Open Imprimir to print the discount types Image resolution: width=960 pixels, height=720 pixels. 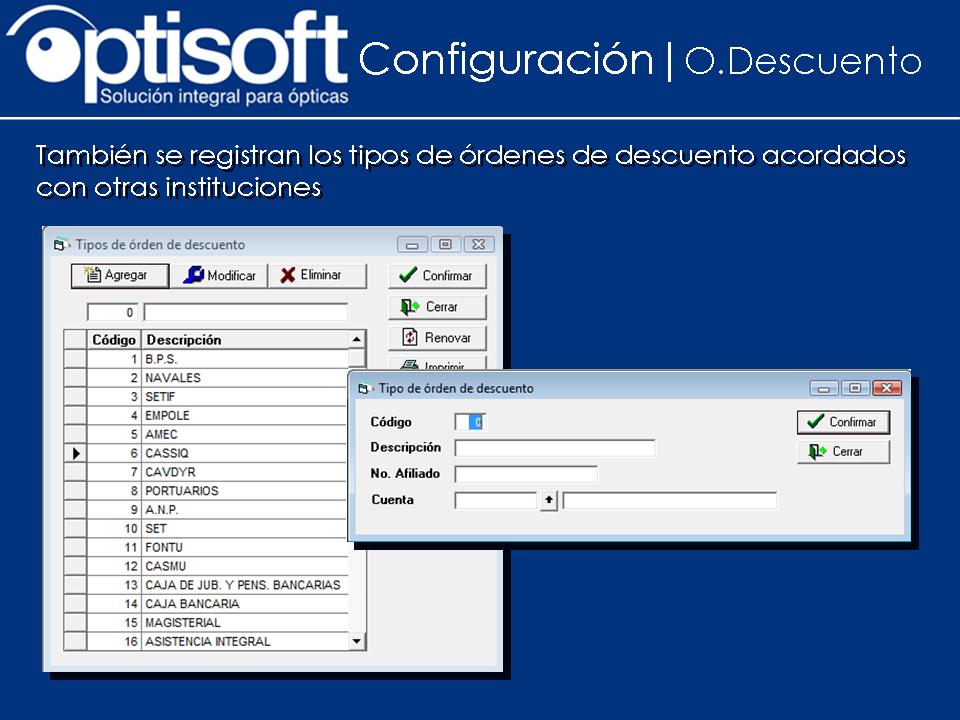pos(410,362)
